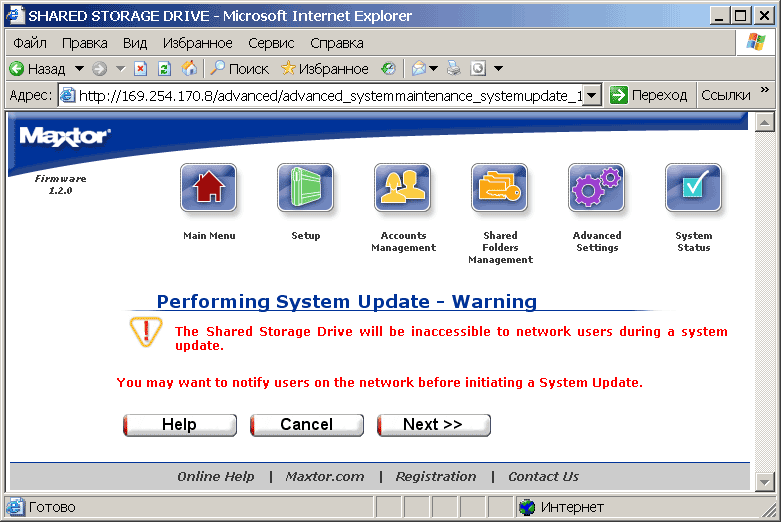
Task: Open the Справка menu
Action: pyautogui.click(x=337, y=43)
